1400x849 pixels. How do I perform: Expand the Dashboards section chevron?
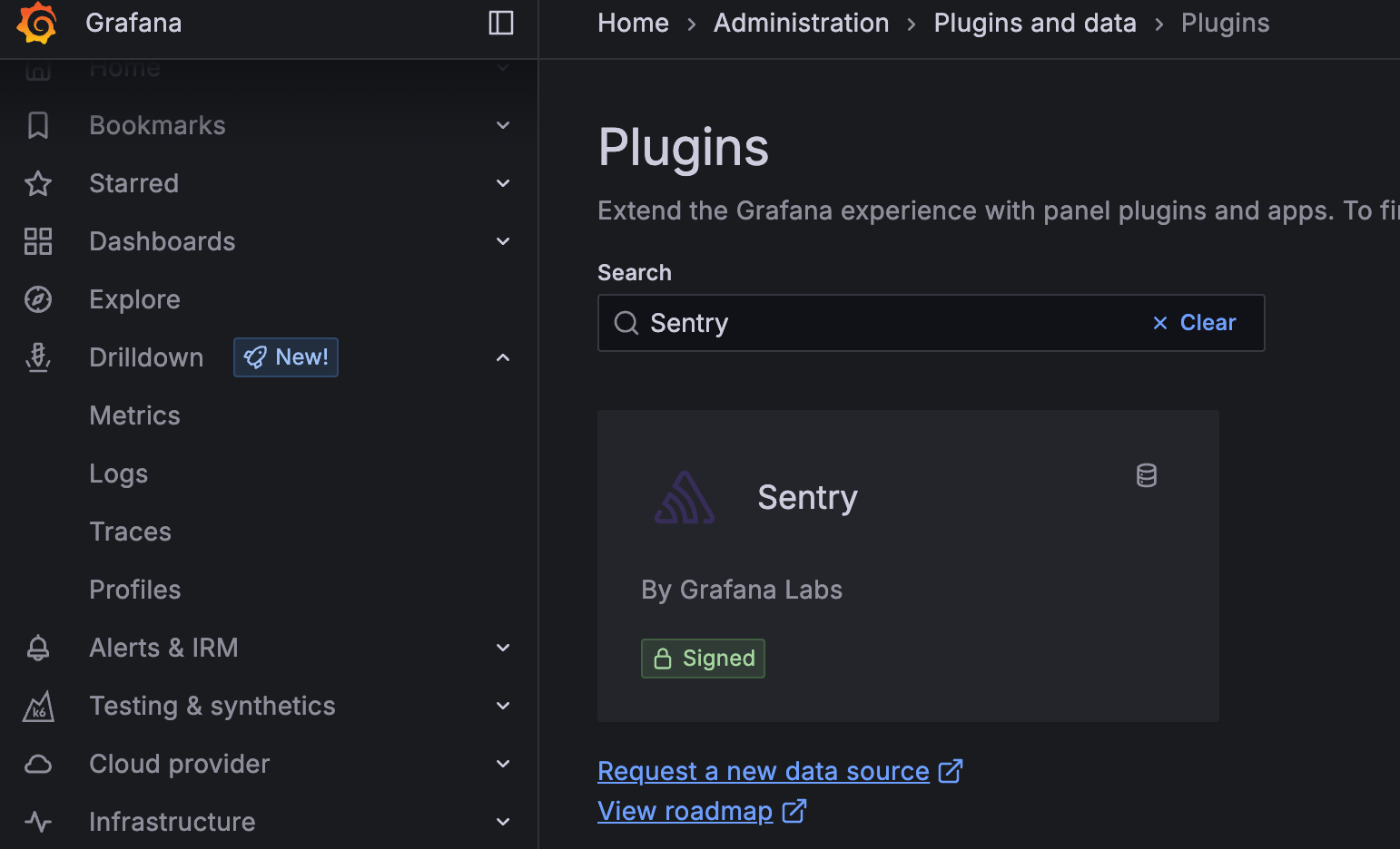point(503,241)
